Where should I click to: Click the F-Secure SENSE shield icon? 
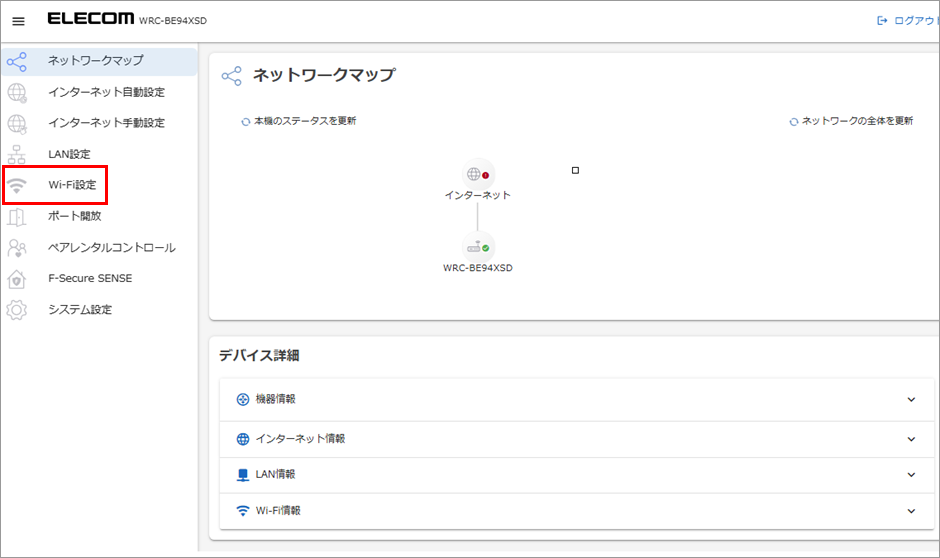17,278
